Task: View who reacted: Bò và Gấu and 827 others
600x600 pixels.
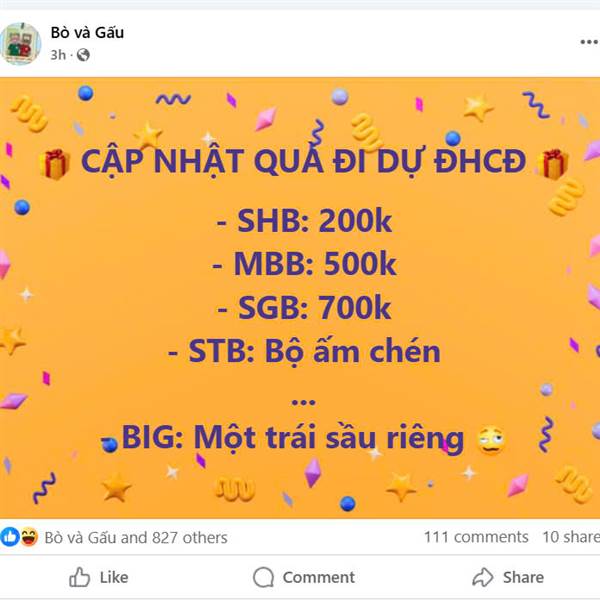Action: click(x=136, y=538)
